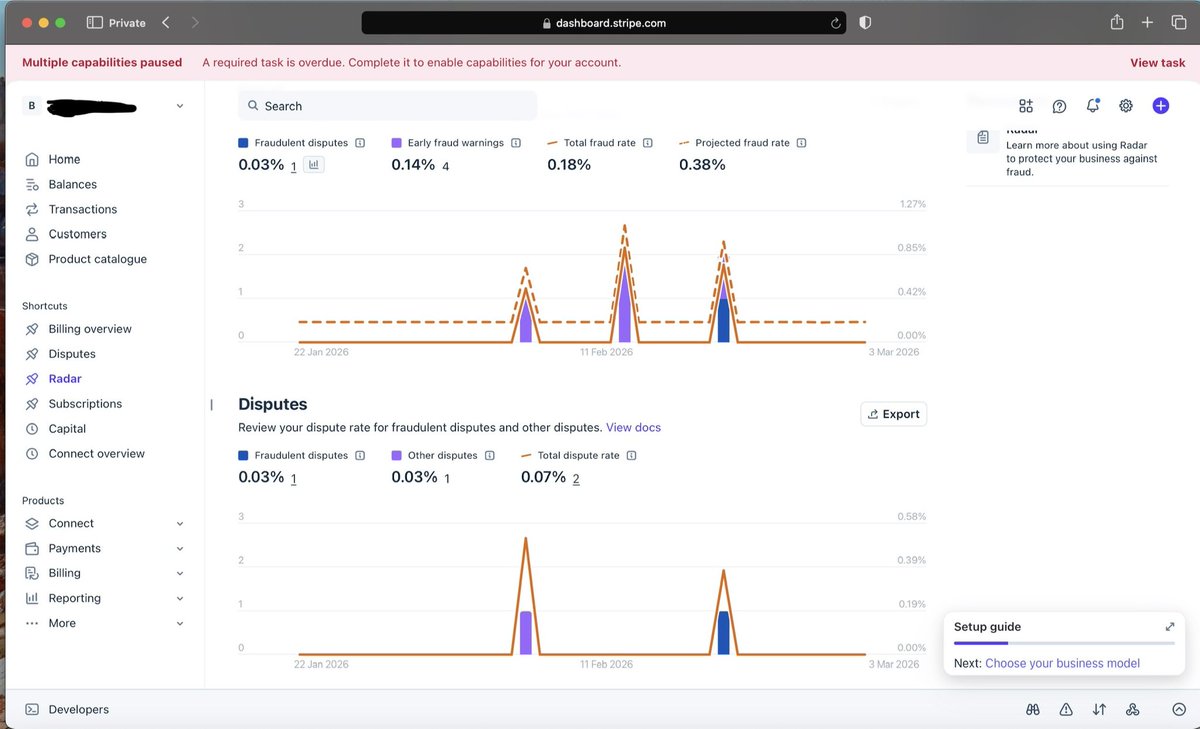Click info icon beside Projected fraud rate
Viewport: 1200px width, 729px height.
click(x=802, y=143)
